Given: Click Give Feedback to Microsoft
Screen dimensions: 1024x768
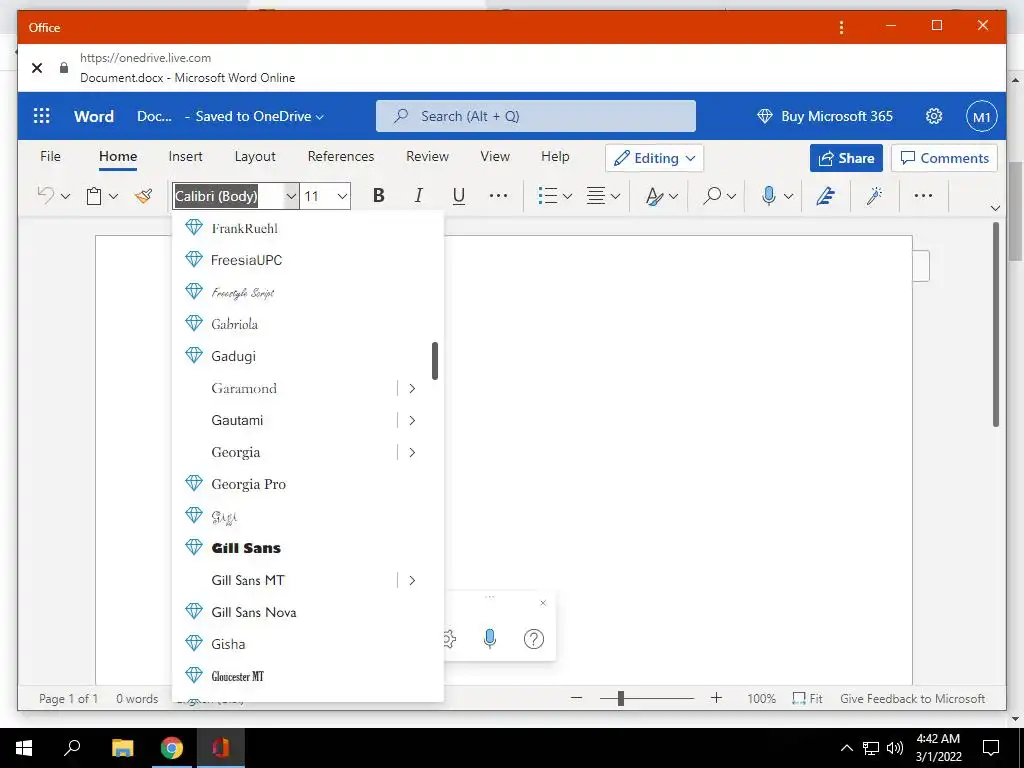Looking at the screenshot, I should [x=912, y=698].
